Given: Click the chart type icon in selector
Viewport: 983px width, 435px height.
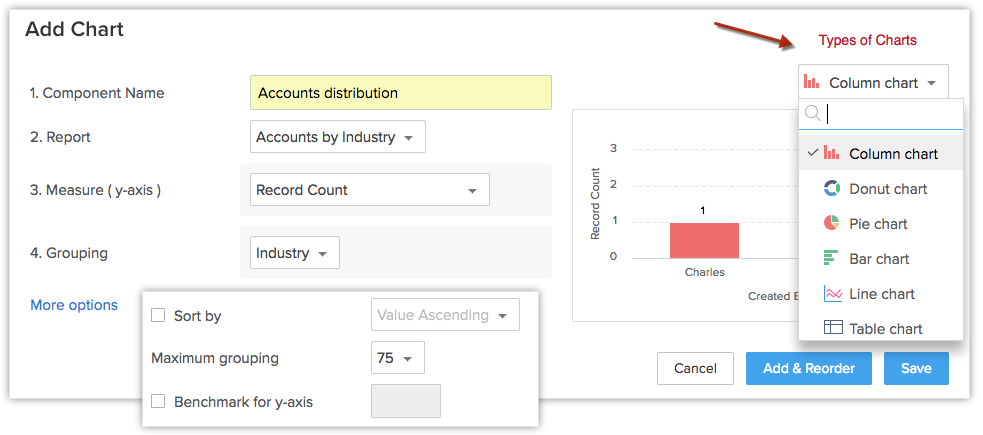Looking at the screenshot, I should (812, 83).
